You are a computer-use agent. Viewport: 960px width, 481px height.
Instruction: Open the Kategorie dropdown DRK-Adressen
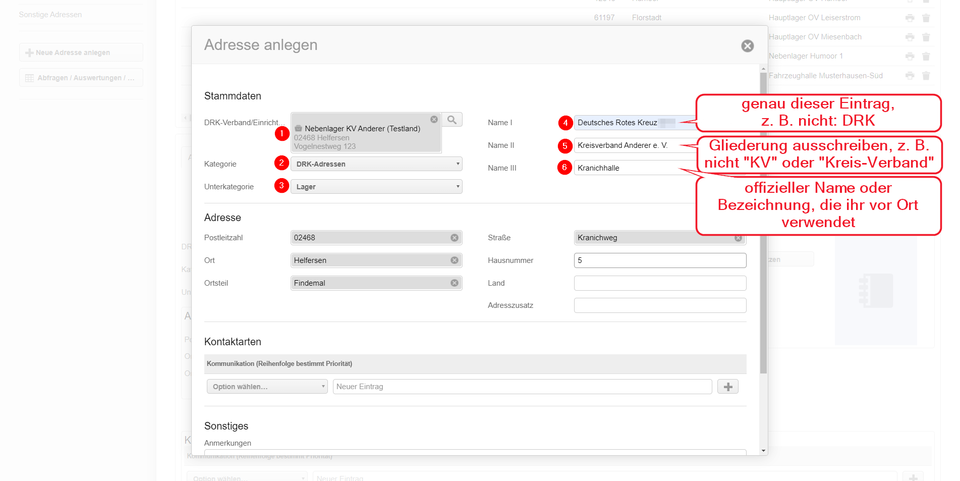click(x=377, y=164)
